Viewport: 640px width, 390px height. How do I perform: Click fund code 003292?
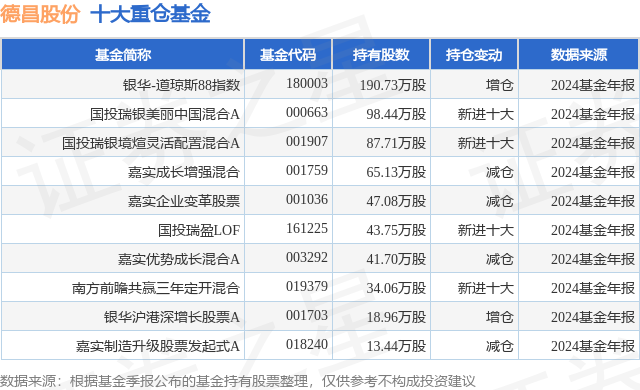click(307, 257)
